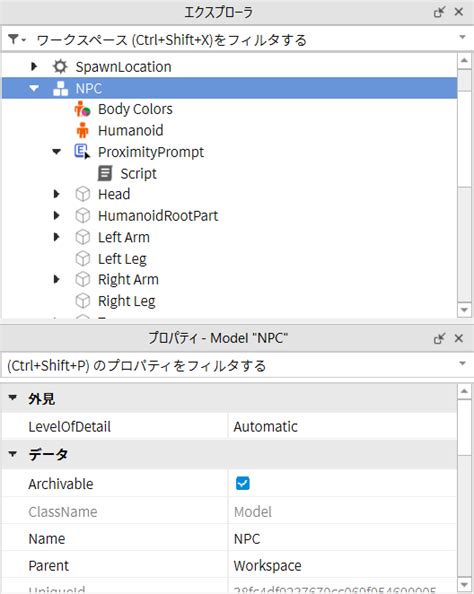
Task: Click the Right Arm cube icon
Action: pos(83,280)
